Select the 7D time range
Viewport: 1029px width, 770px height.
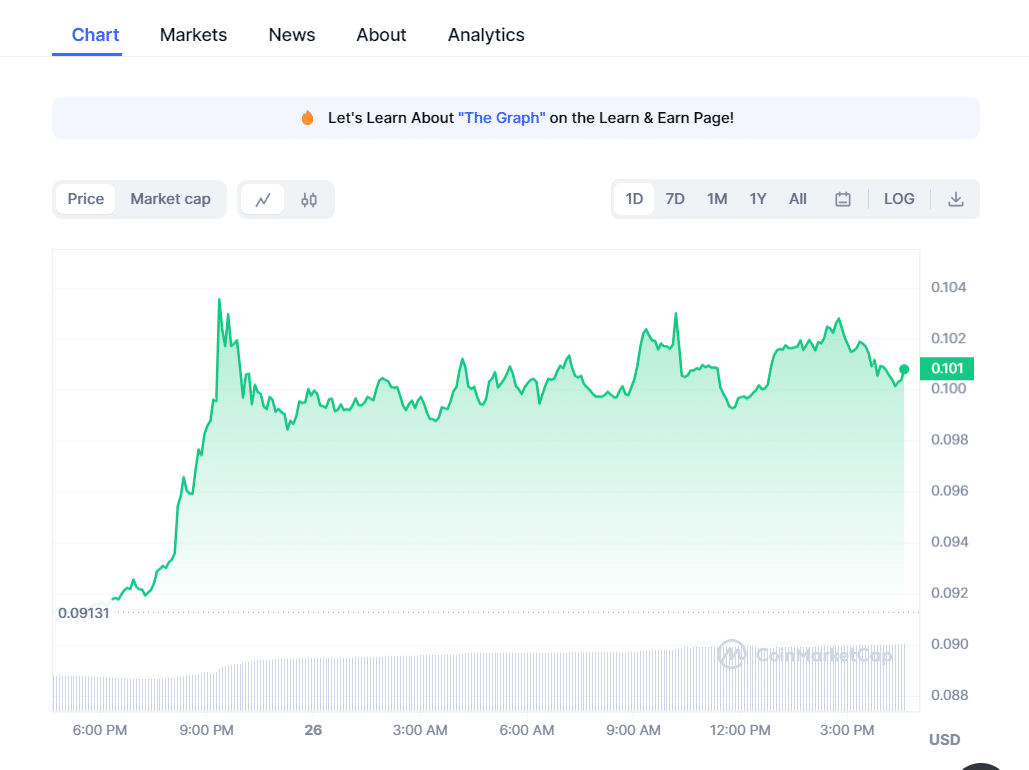pyautogui.click(x=675, y=199)
